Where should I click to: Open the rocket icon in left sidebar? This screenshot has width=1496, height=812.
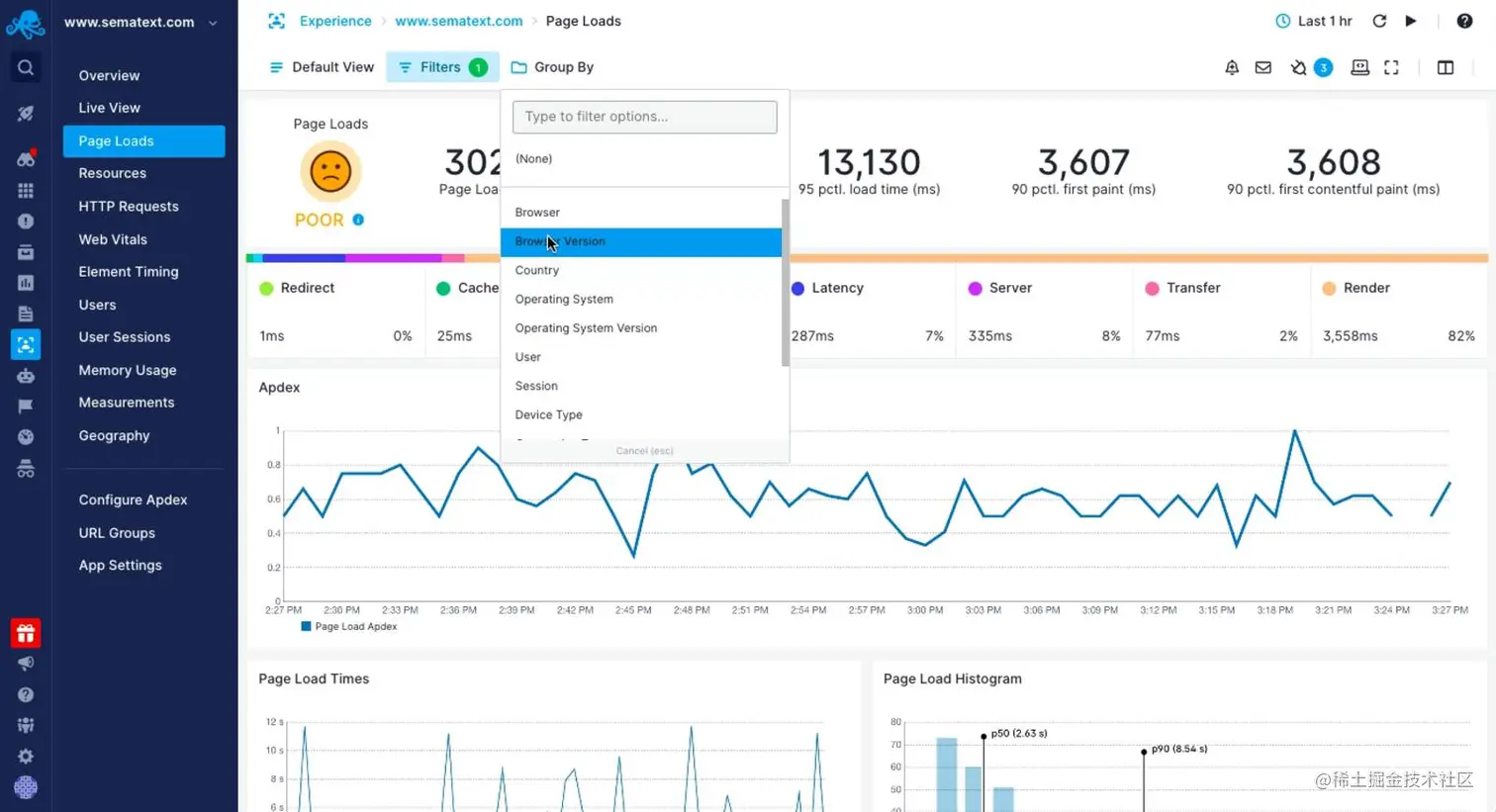26,113
